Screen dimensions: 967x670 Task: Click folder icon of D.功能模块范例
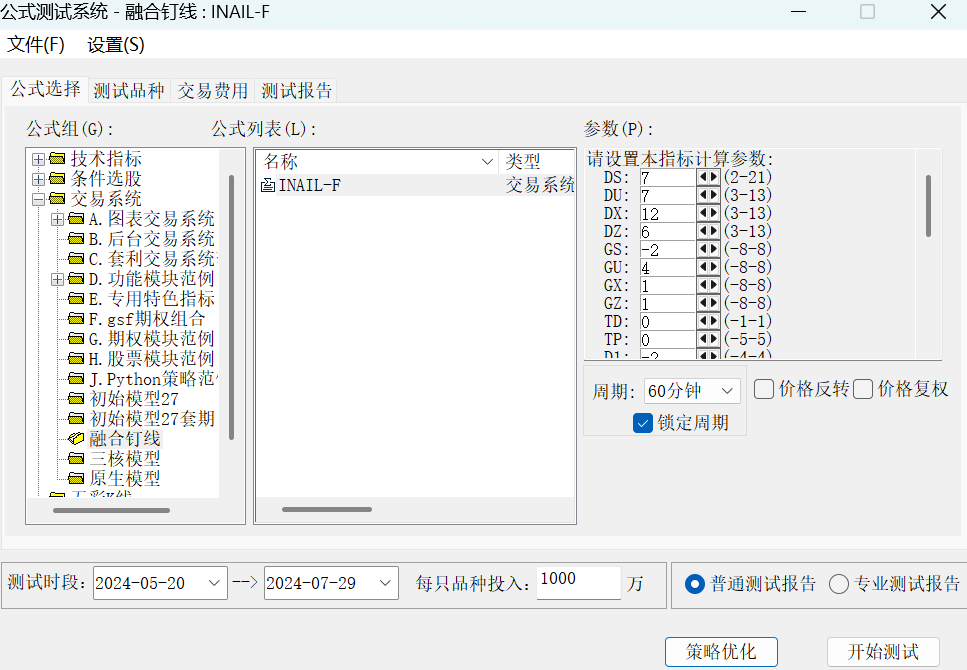pos(76,278)
